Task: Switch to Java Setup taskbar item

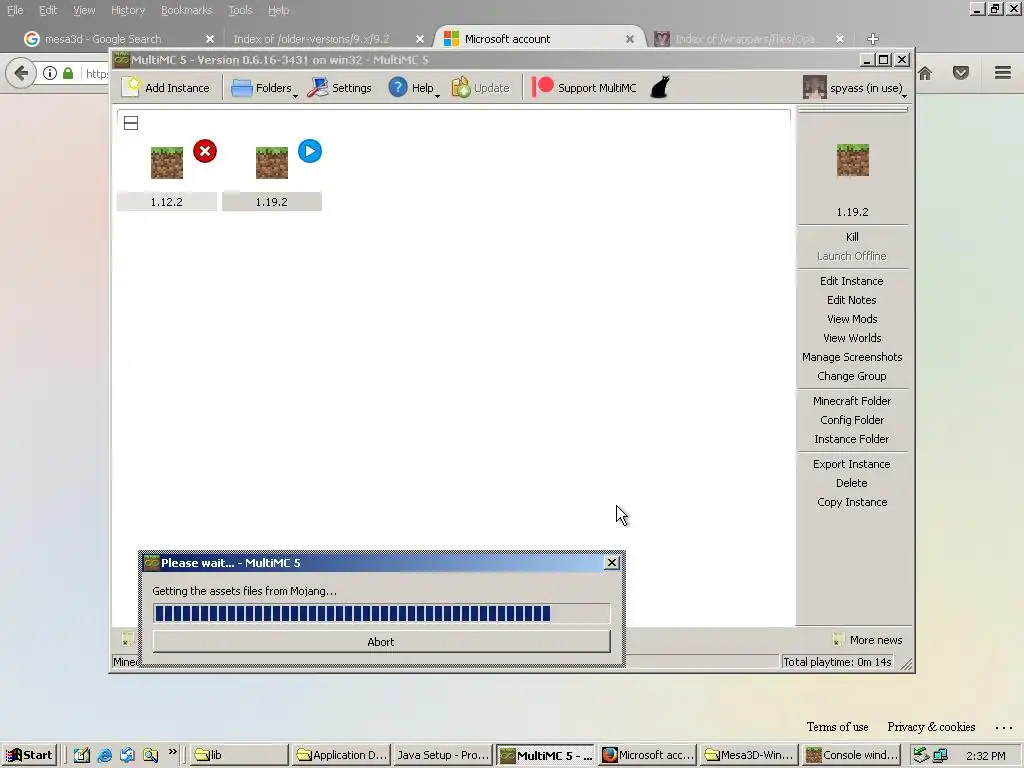Action: point(443,755)
